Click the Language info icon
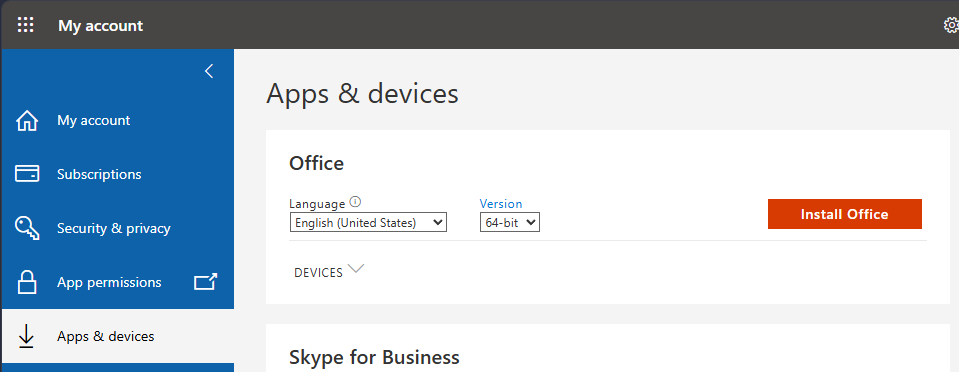The width and height of the screenshot is (959, 372). 356,202
